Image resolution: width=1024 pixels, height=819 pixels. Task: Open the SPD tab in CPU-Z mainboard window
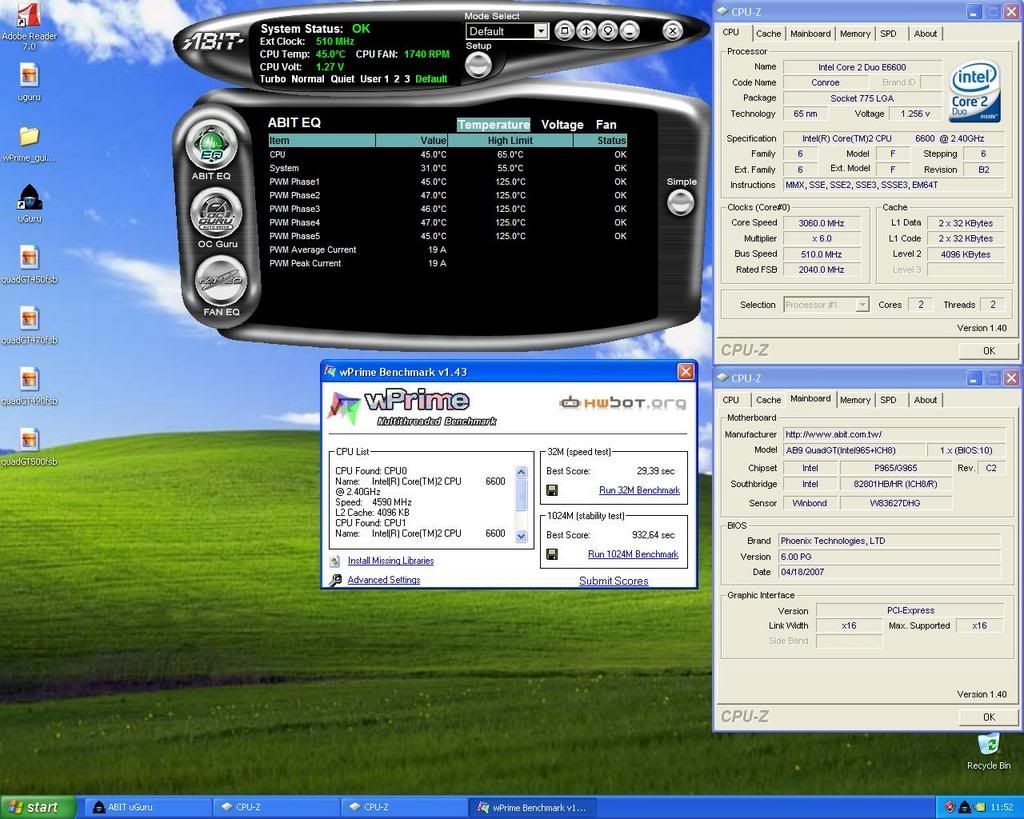click(x=888, y=400)
